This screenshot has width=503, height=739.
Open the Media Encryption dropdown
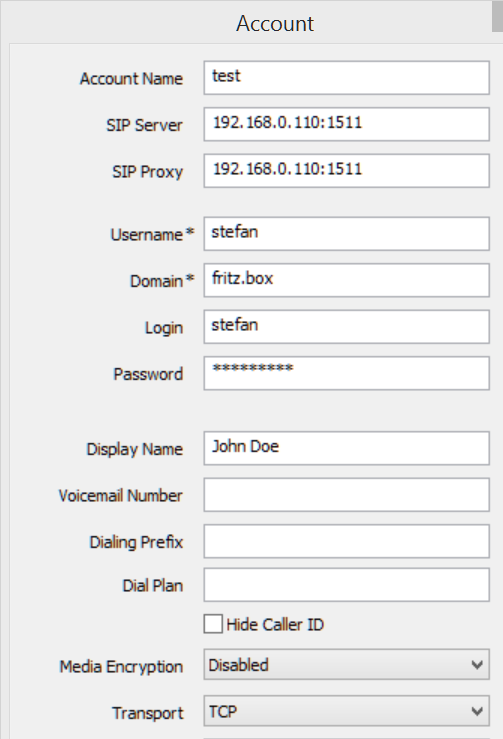(x=346, y=665)
